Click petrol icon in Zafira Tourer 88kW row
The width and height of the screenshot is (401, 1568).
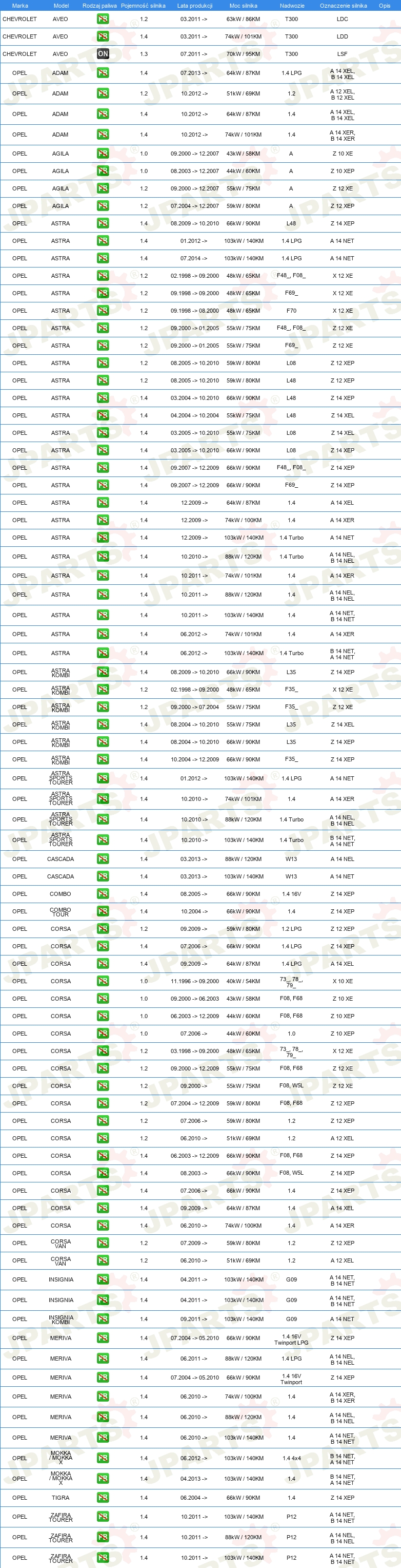(x=103, y=1537)
